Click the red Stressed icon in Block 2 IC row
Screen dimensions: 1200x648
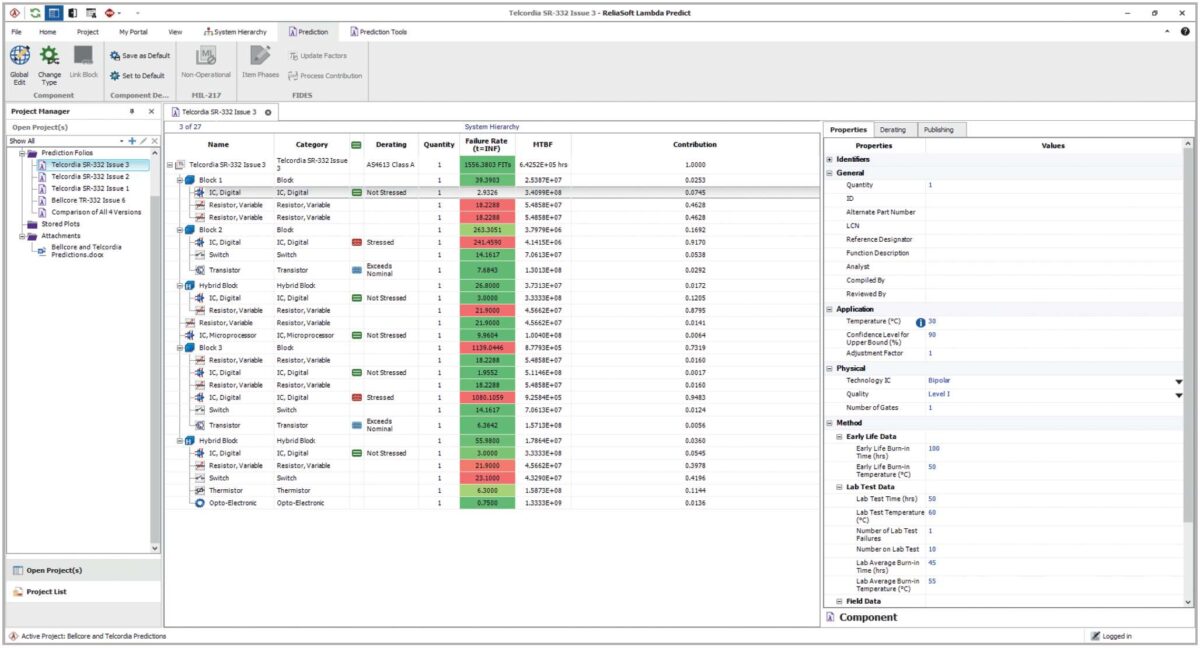(356, 242)
